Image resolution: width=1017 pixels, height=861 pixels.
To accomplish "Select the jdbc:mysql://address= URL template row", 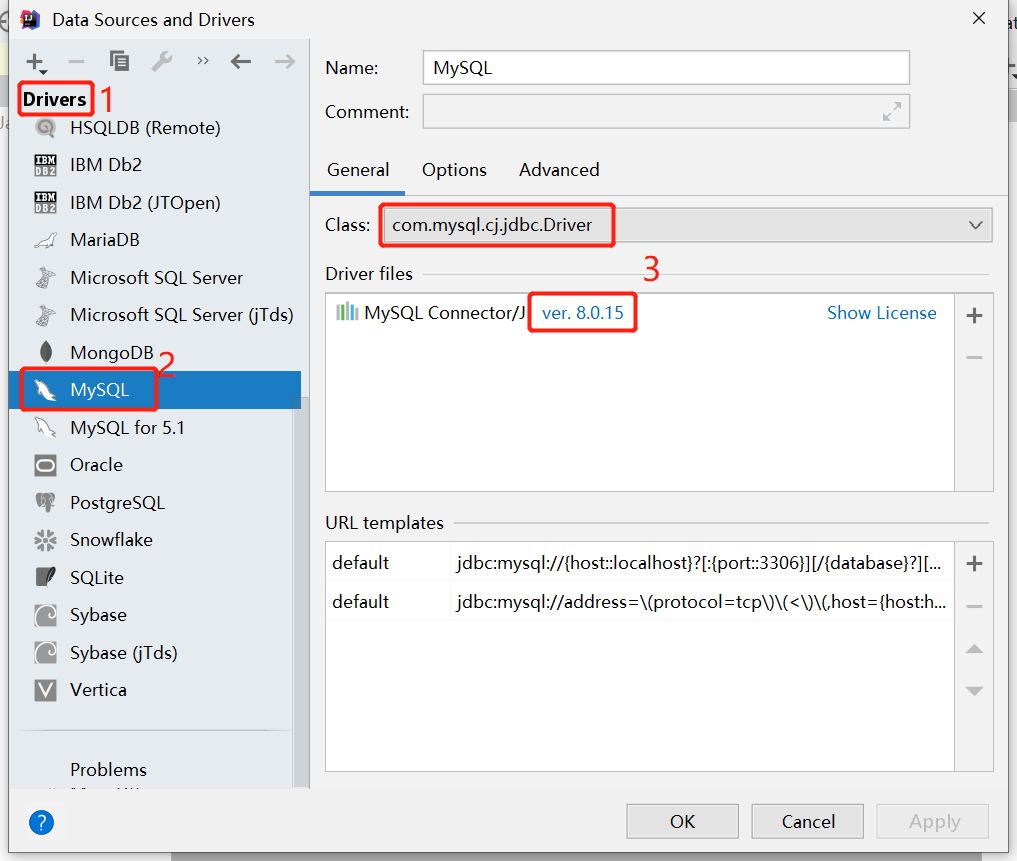I will [x=640, y=601].
